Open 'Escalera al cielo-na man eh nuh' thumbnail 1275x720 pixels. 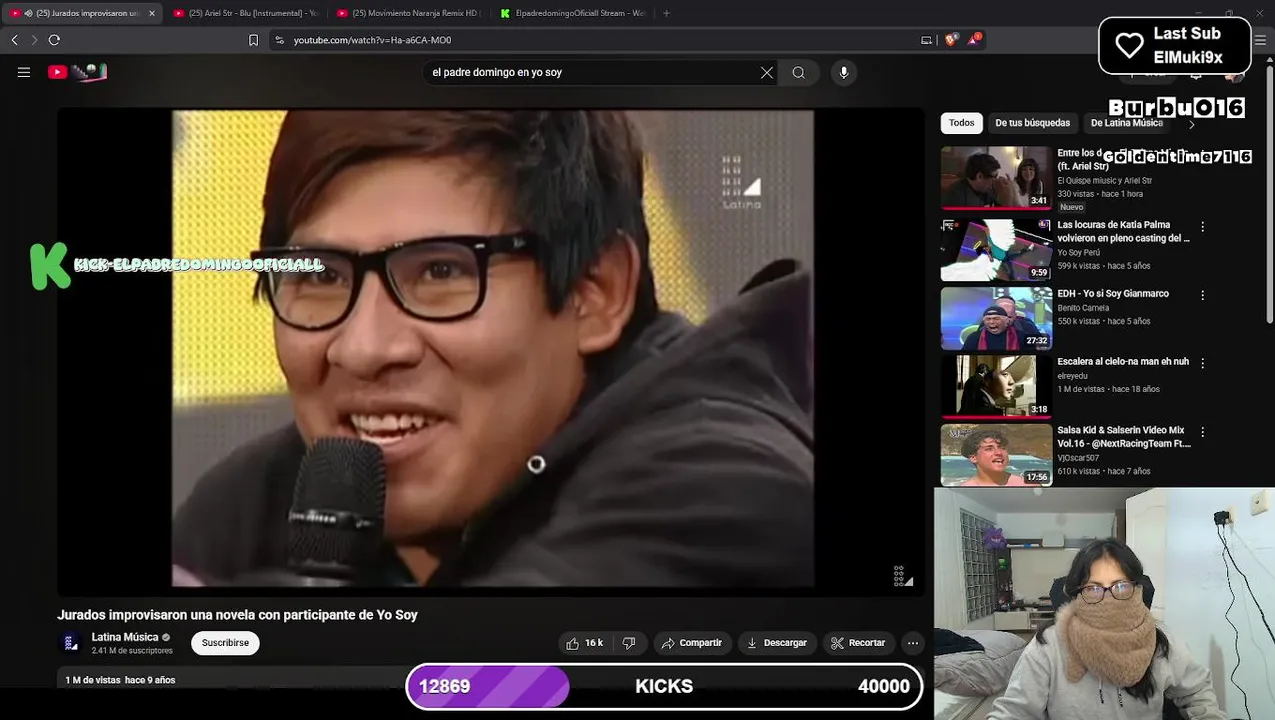pyautogui.click(x=996, y=386)
